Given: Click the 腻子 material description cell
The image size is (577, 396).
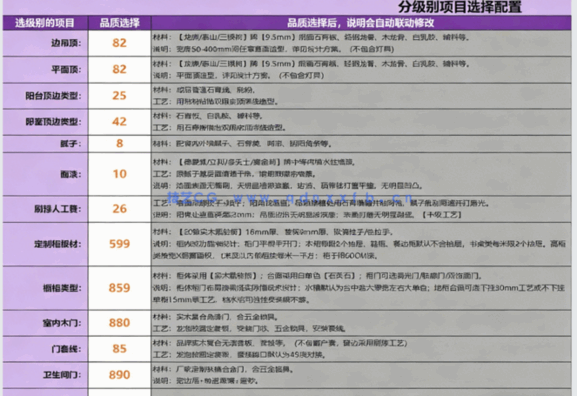Looking at the screenshot, I should click(361, 144).
